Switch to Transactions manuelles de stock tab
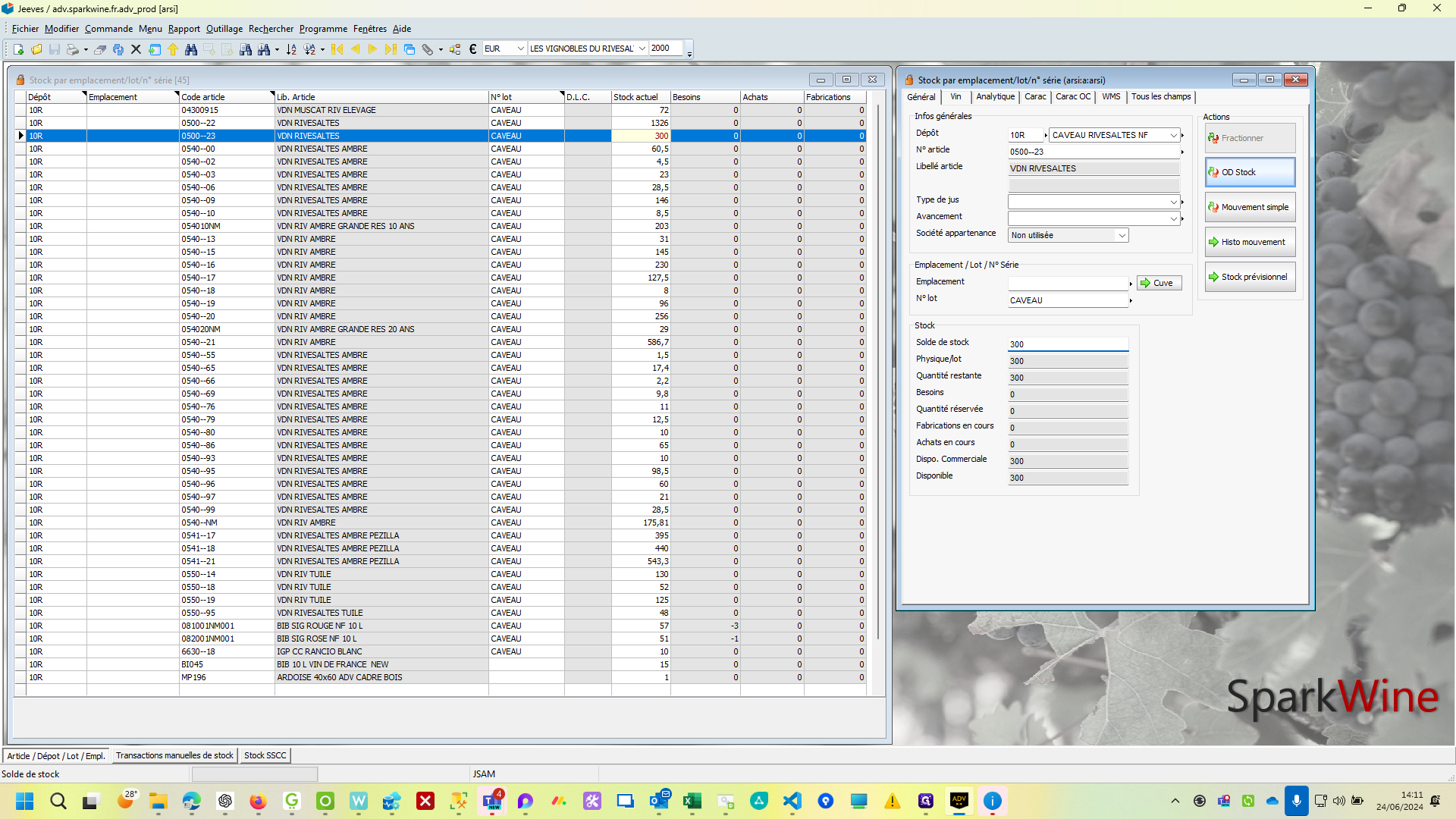 [x=174, y=756]
